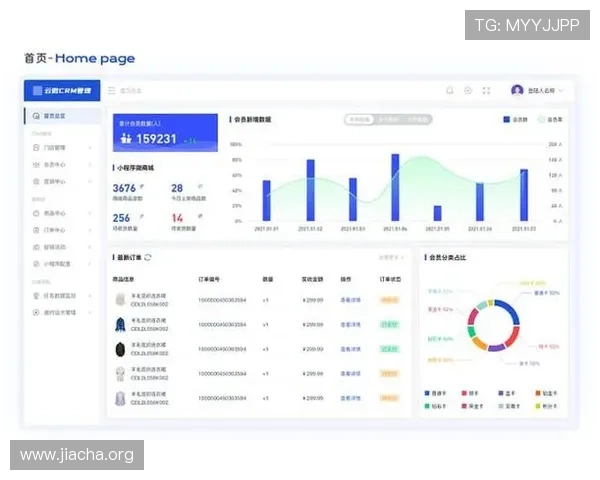Click the people icon on the 159231 card
This screenshot has width=600, height=480.
pyautogui.click(x=126, y=138)
